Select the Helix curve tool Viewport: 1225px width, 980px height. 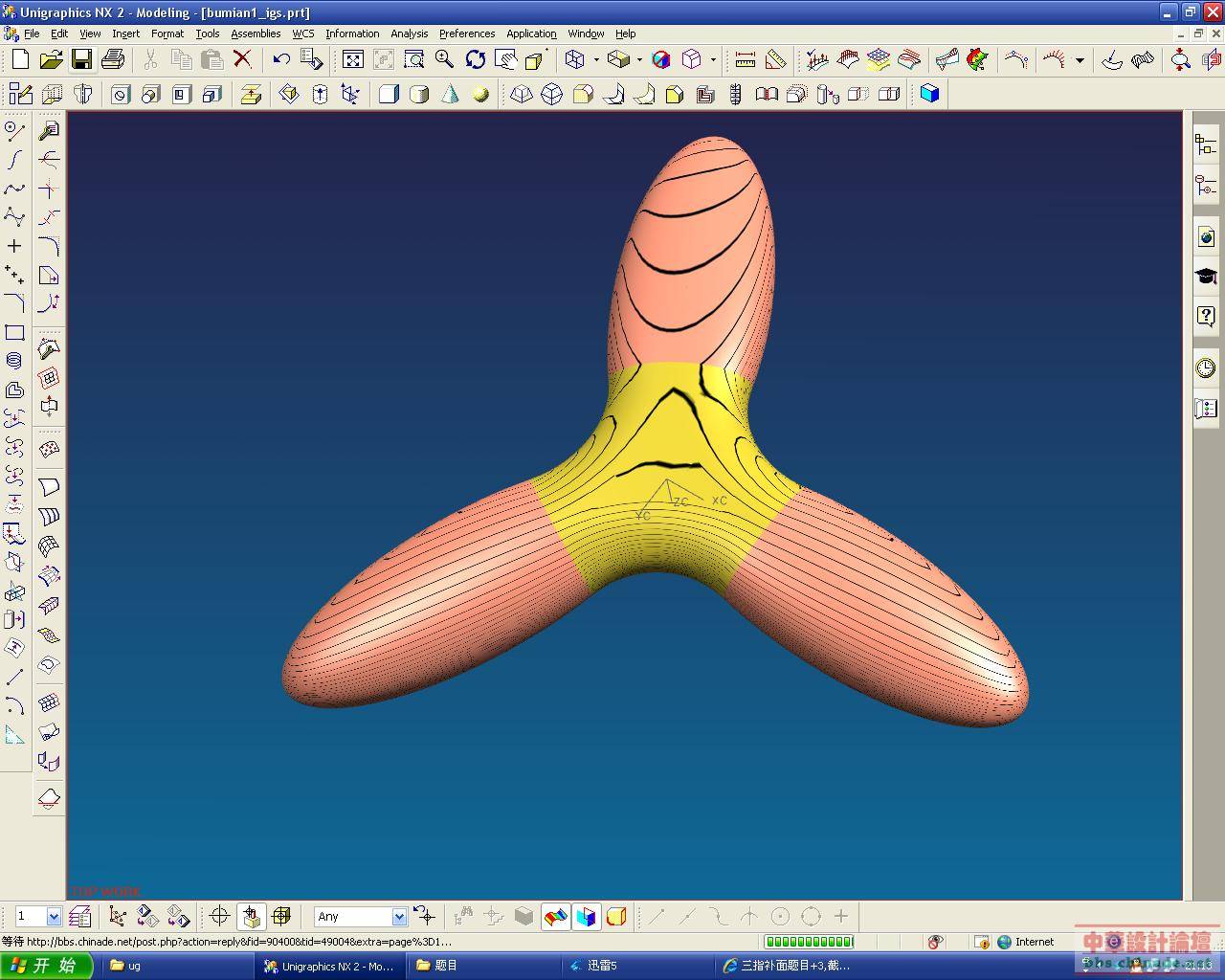click(14, 361)
